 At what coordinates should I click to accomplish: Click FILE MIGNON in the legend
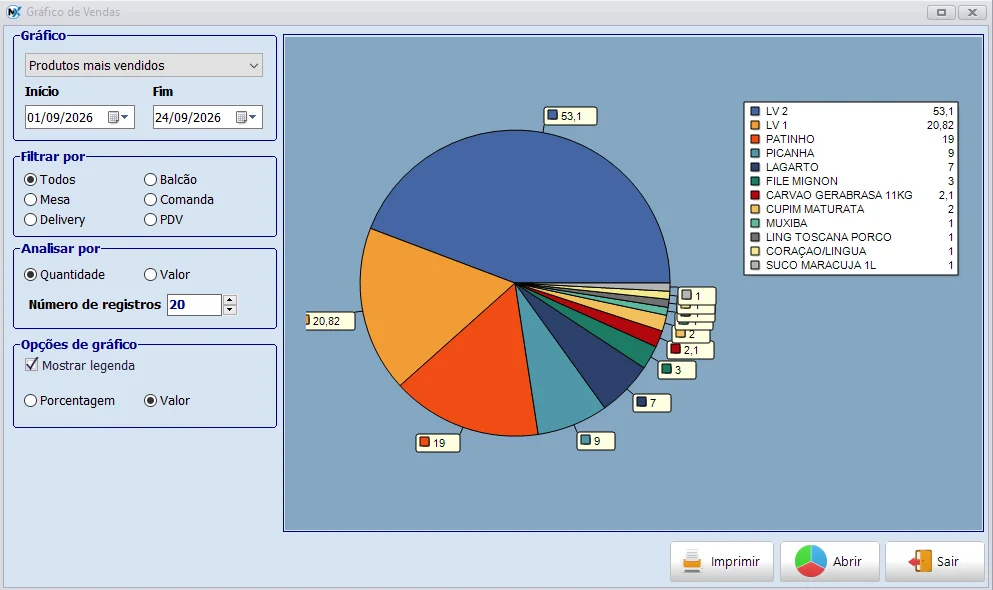[x=802, y=181]
